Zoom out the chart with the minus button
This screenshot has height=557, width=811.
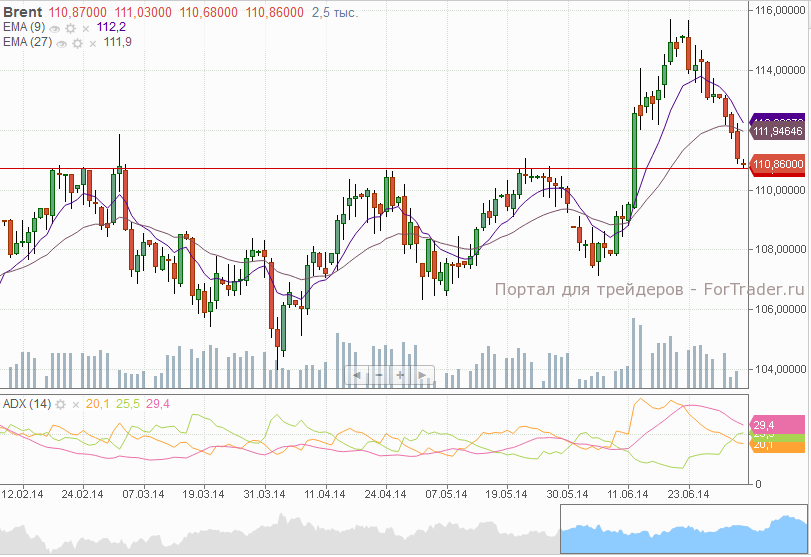pos(379,375)
